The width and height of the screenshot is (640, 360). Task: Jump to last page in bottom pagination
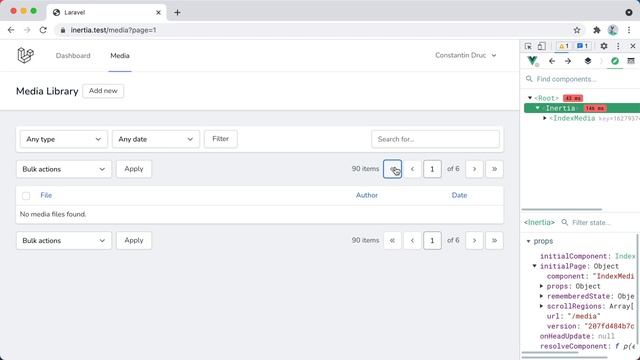coord(494,240)
